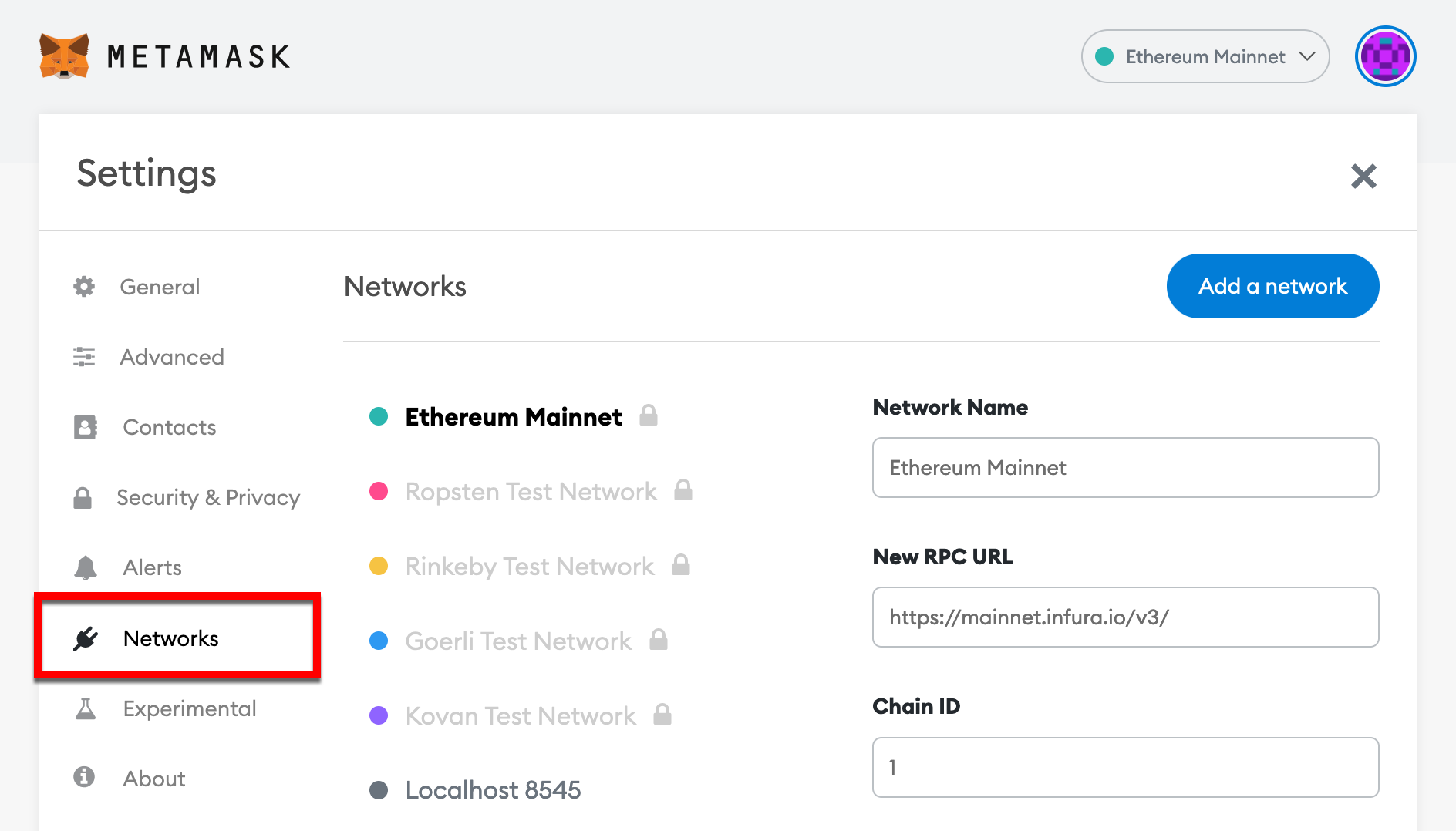Click the Alerts bell icon

point(86,567)
